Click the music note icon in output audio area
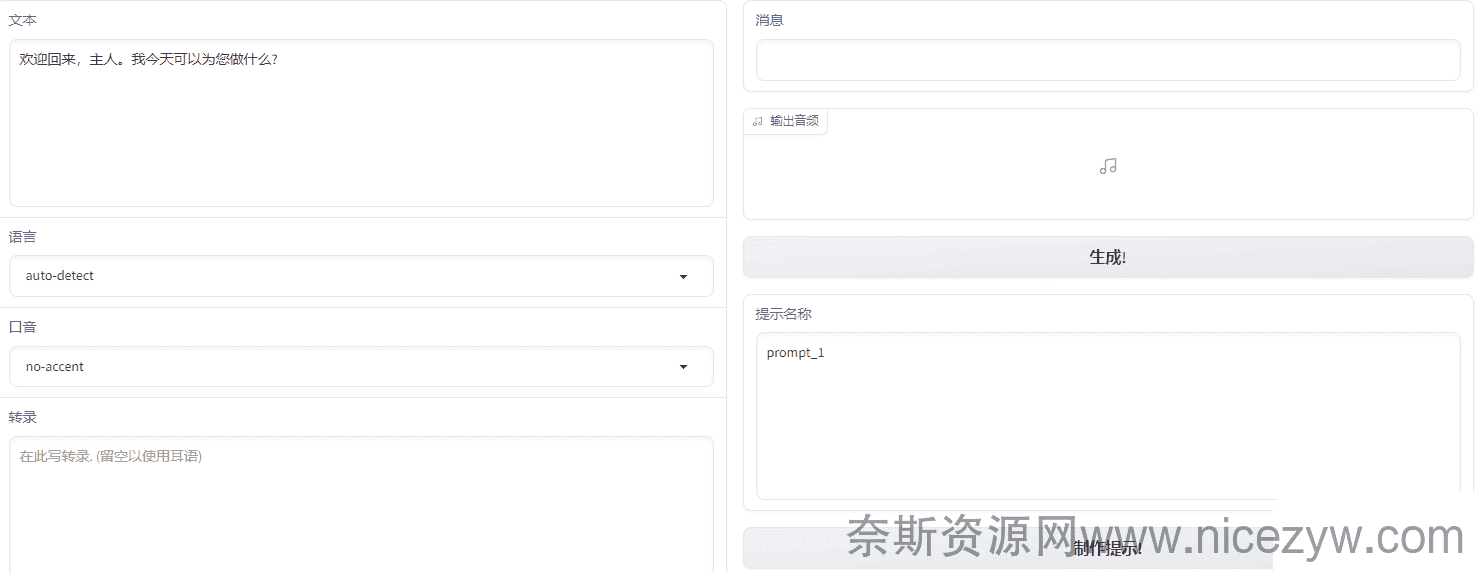 (x=1108, y=166)
